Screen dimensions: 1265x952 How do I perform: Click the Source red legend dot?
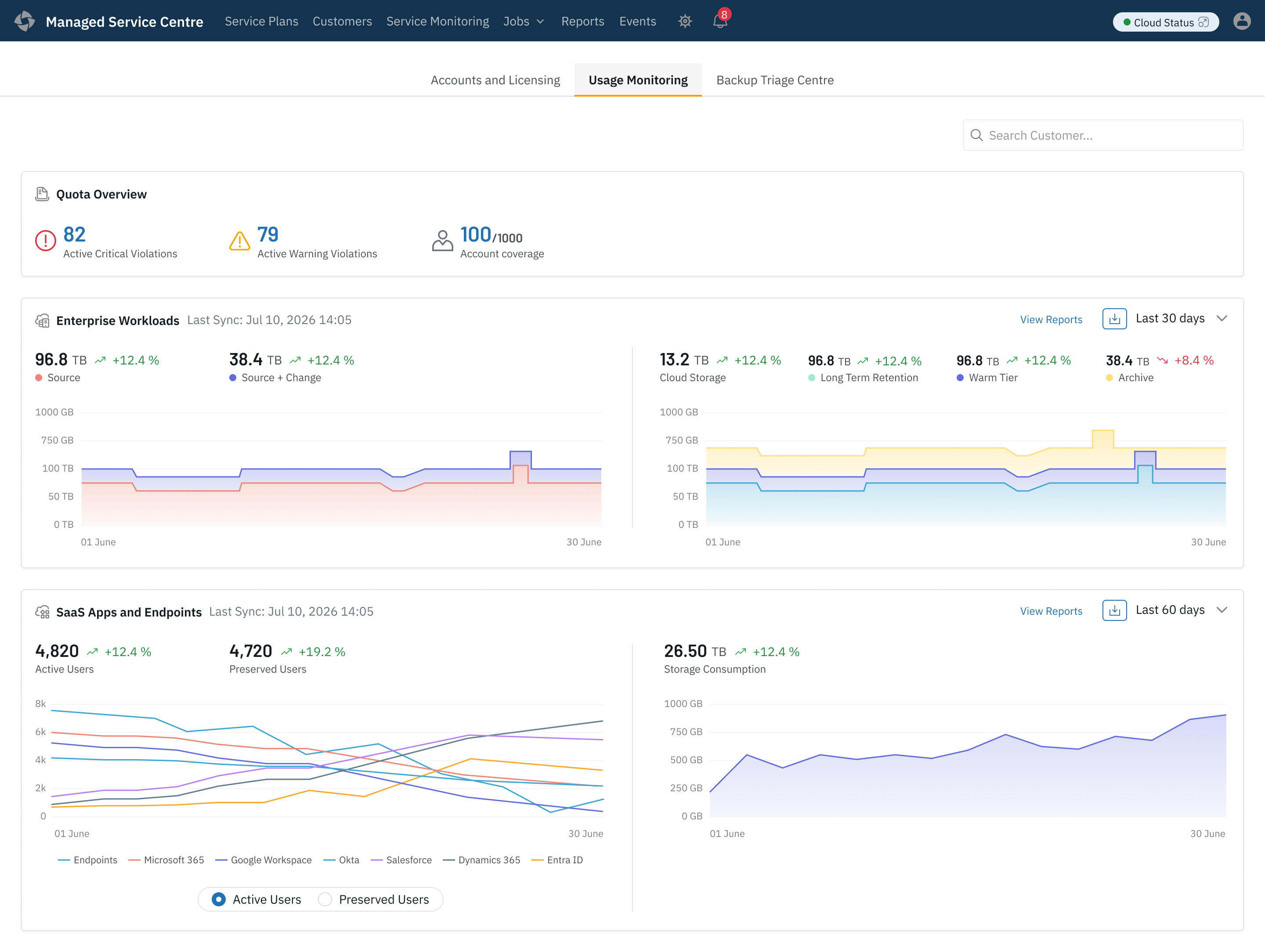pos(39,378)
